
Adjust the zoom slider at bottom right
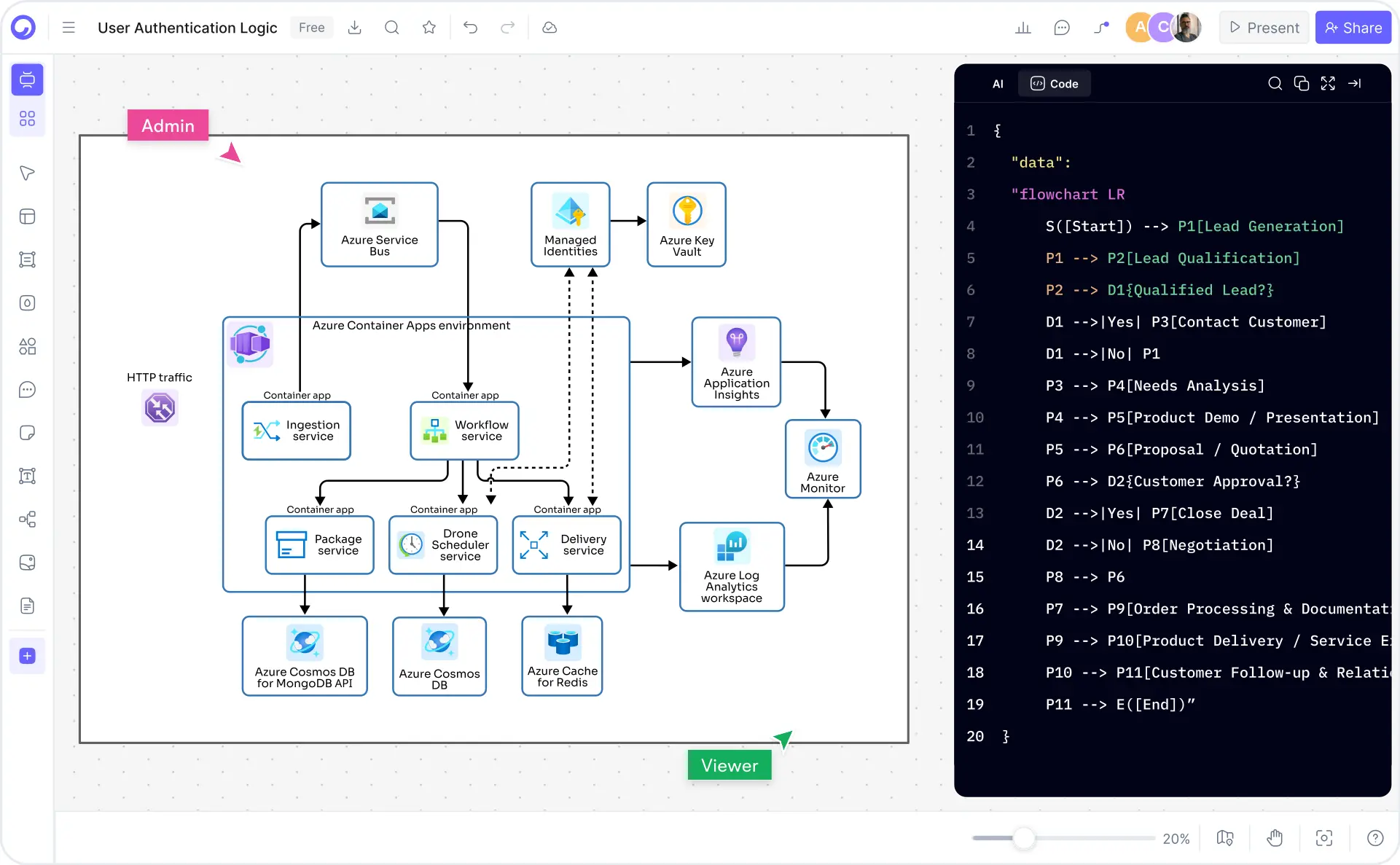1025,839
